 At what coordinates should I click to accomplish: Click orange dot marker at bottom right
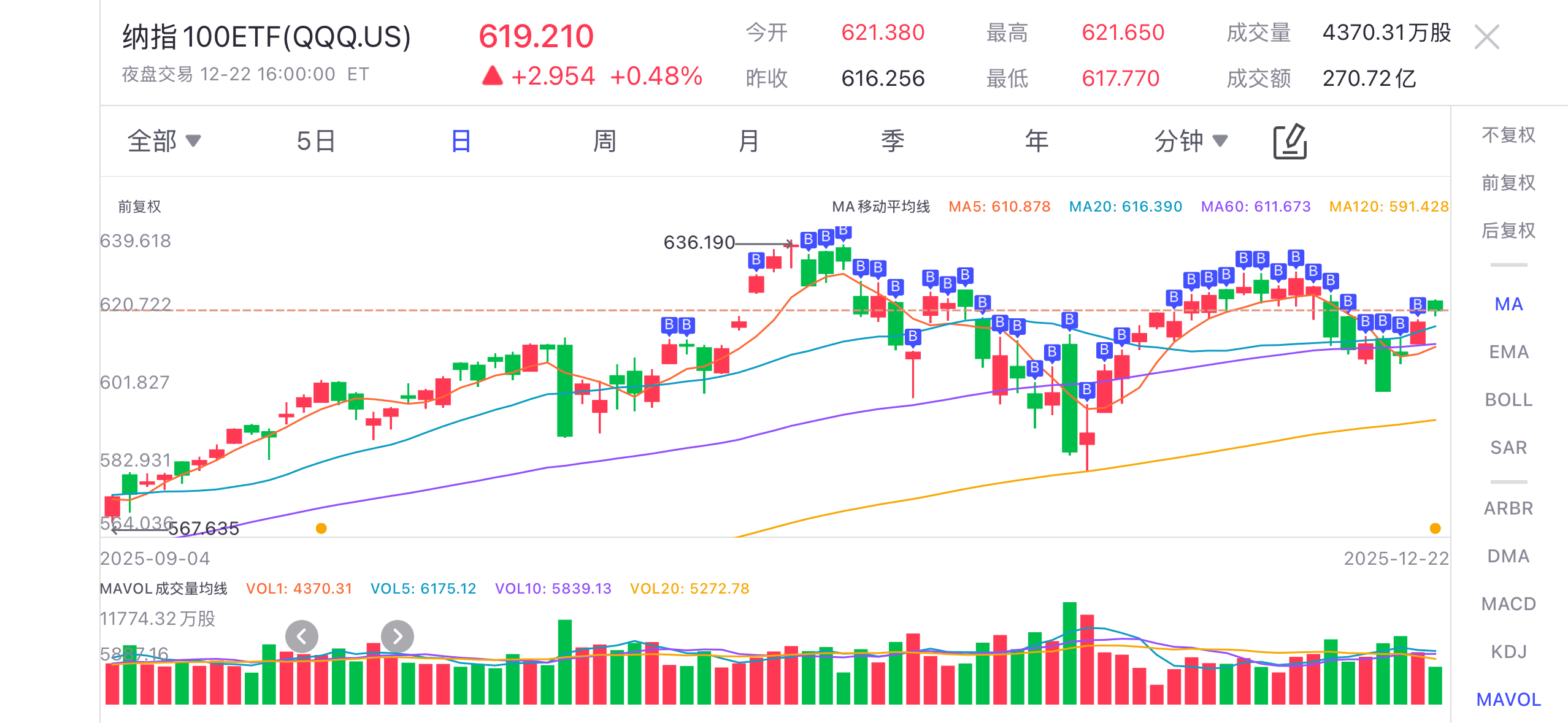tap(1435, 529)
